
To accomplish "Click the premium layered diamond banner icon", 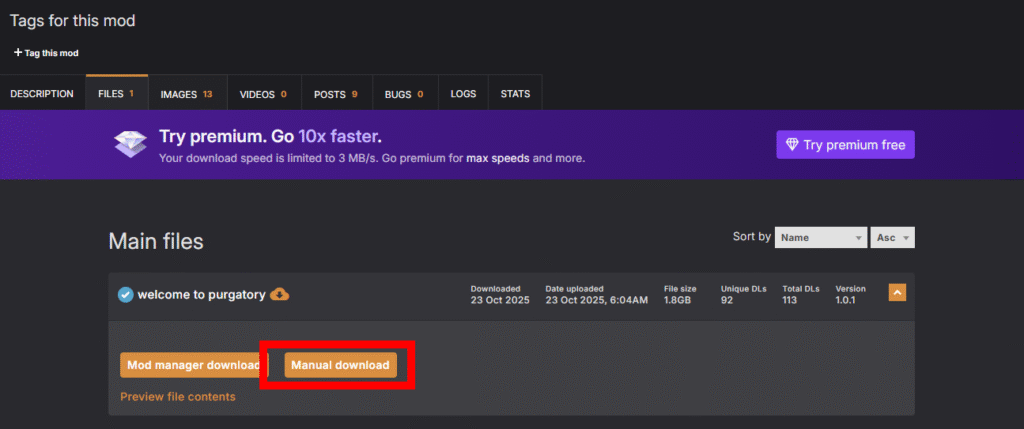I will pos(130,145).
